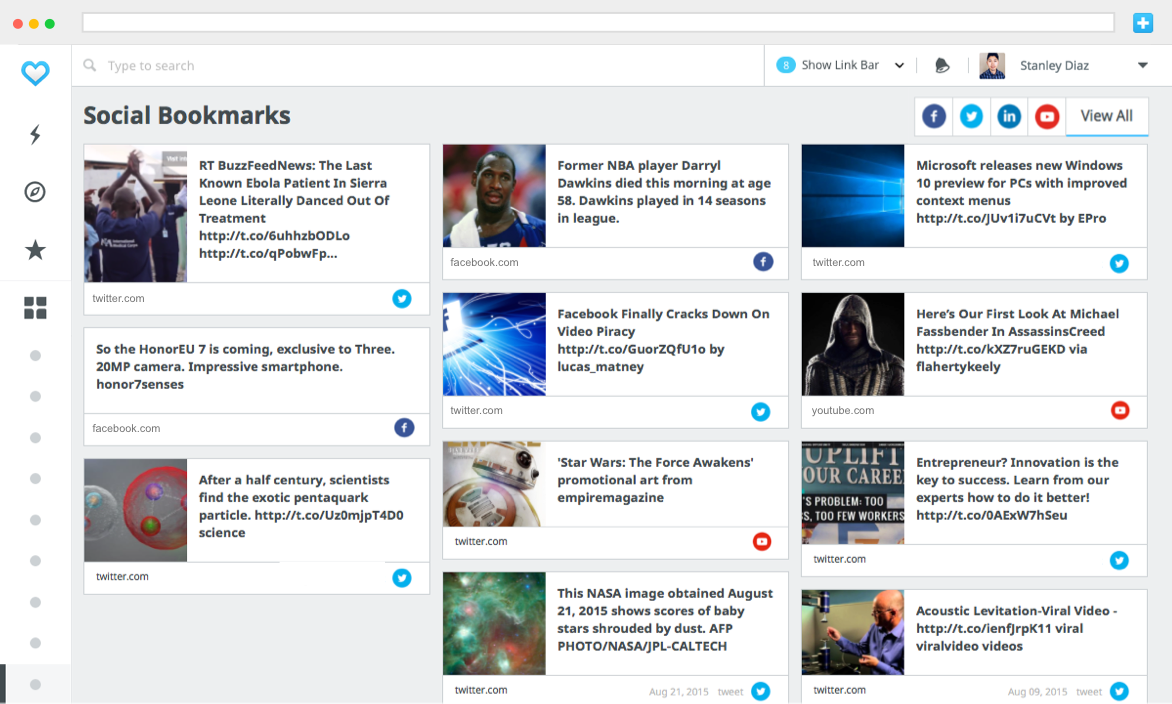Open the grid dashboard icon in sidebar
This screenshot has height=704, width=1172.
[x=35, y=308]
